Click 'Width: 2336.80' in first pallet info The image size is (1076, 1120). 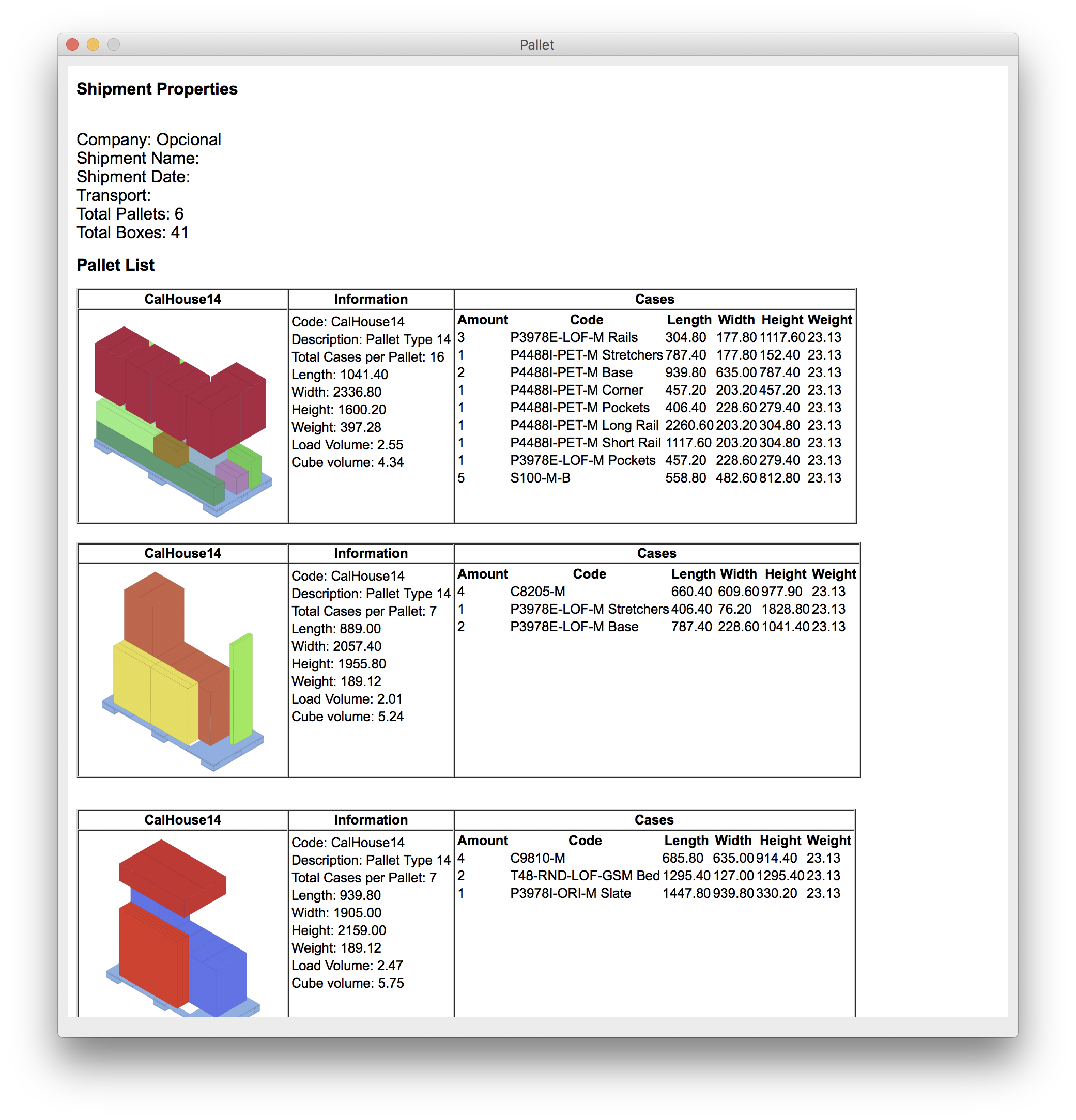[336, 392]
